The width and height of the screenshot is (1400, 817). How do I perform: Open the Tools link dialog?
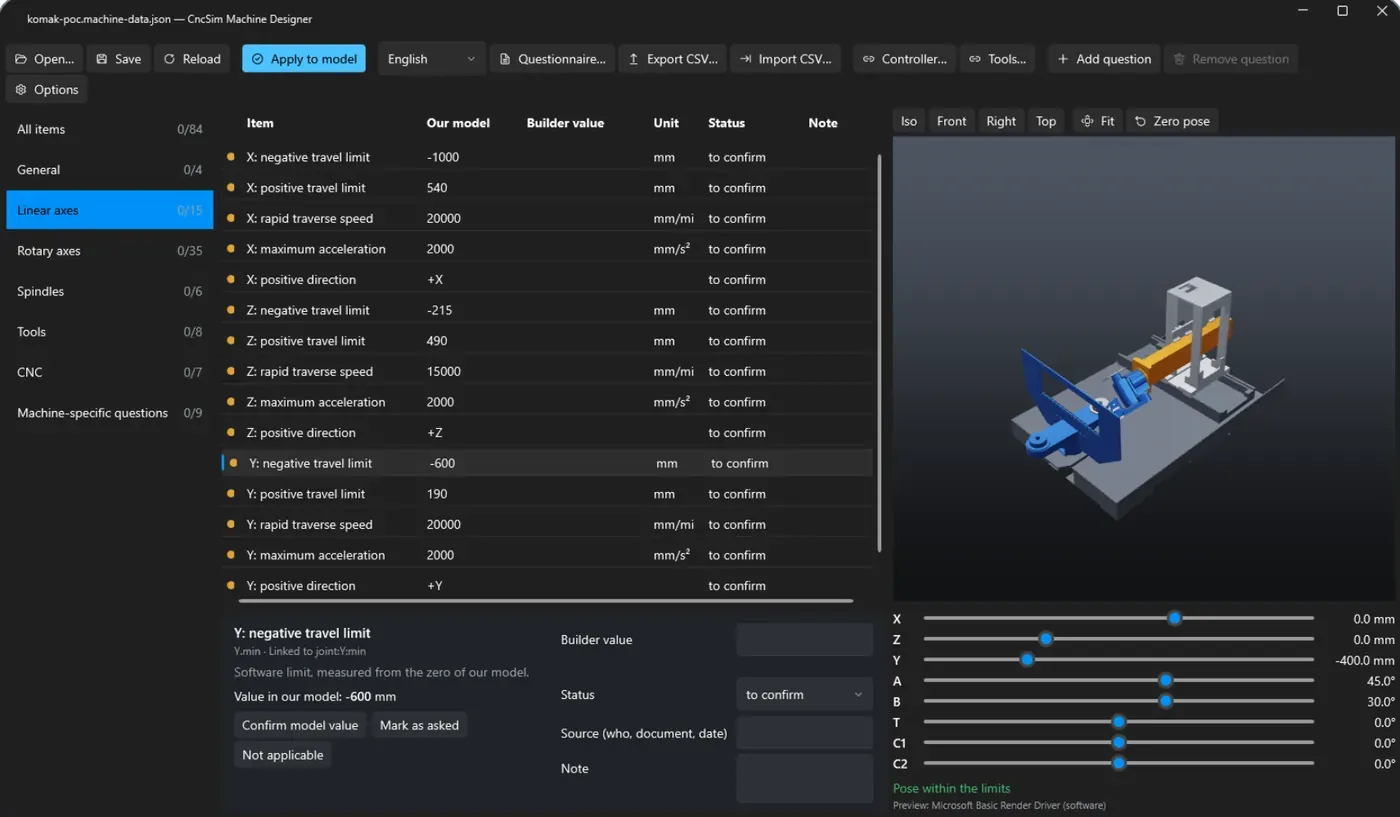pos(998,59)
